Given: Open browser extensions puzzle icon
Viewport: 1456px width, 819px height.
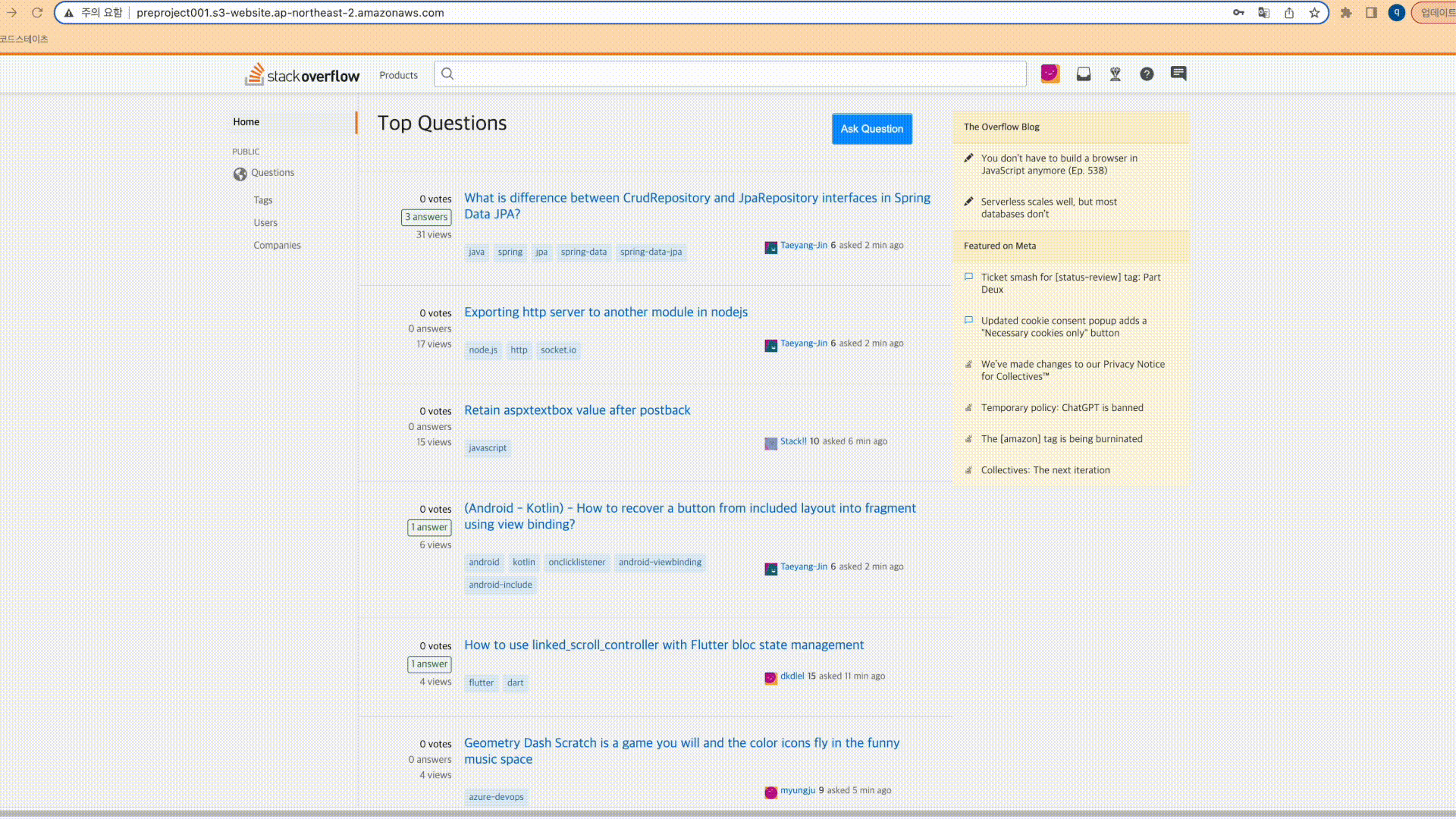Looking at the screenshot, I should tap(1346, 13).
